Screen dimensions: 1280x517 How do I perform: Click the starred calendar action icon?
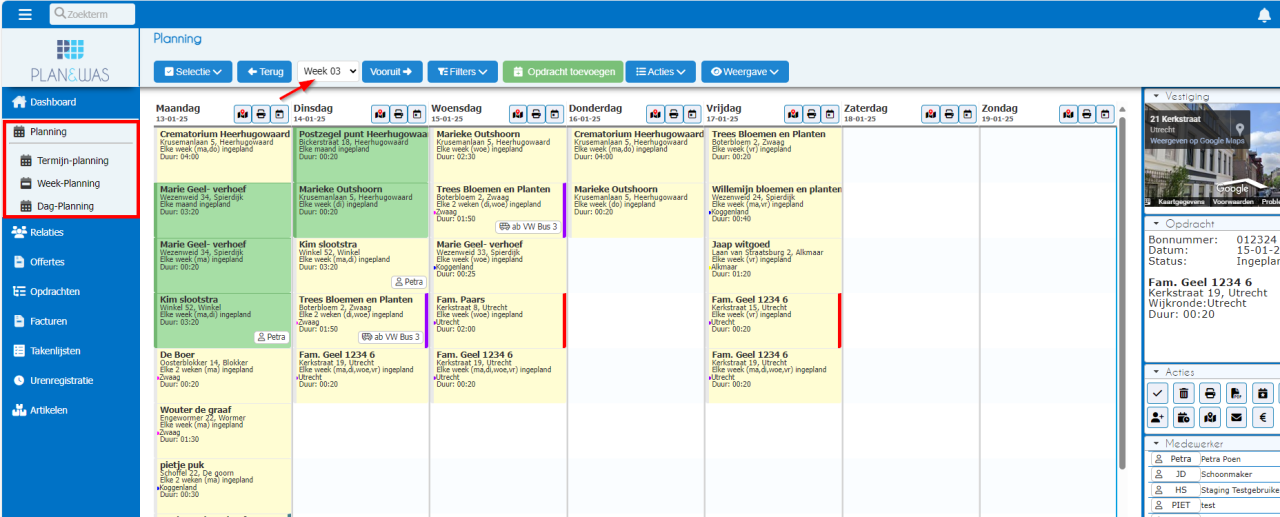pos(1262,393)
